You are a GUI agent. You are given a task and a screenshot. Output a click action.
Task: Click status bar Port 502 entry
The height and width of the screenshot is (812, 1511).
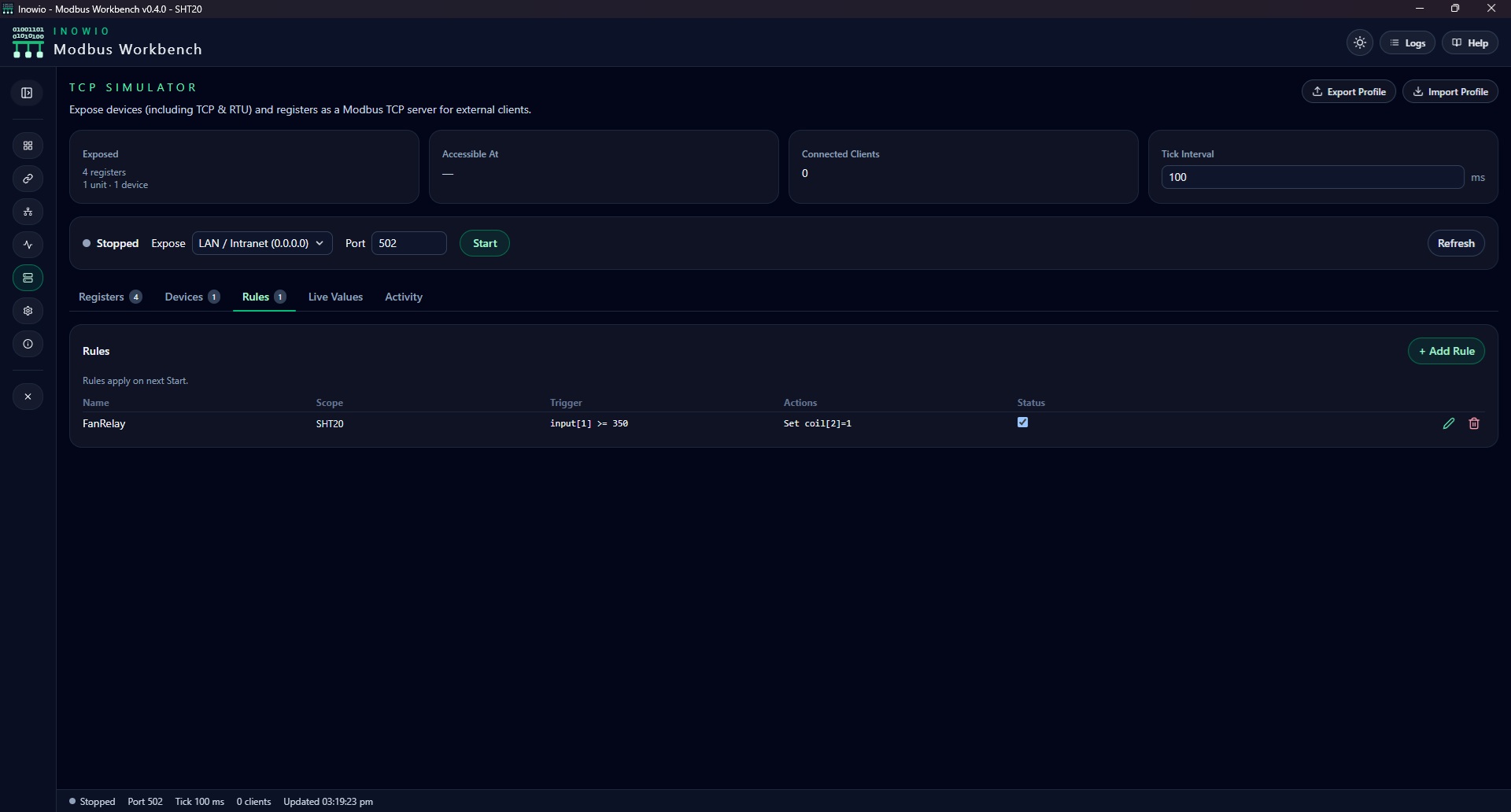[x=145, y=802]
